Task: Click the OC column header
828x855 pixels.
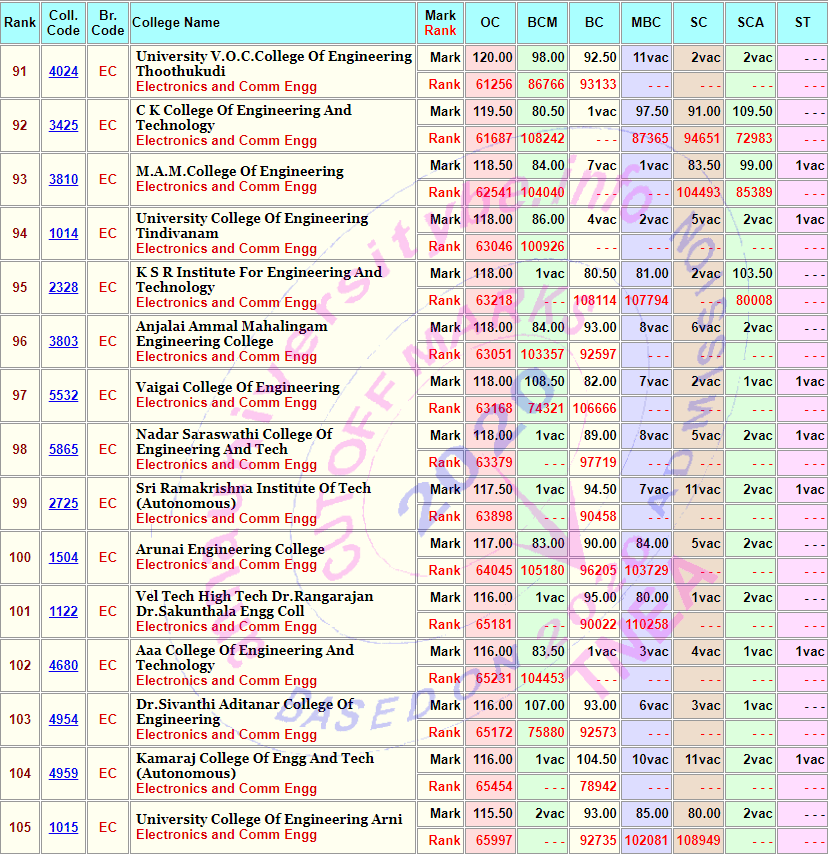Action: tap(490, 23)
